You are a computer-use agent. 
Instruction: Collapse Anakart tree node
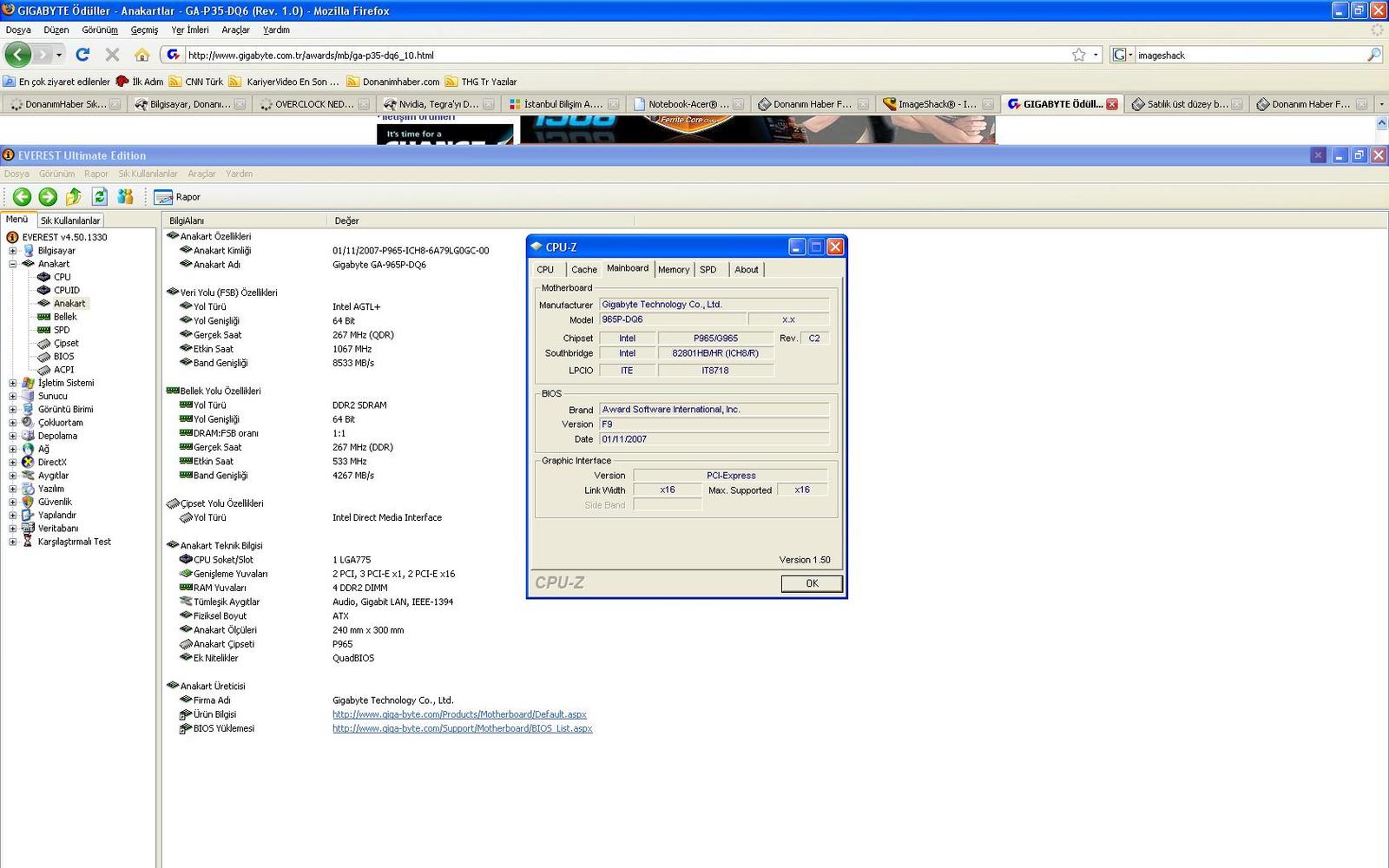pos(13,264)
